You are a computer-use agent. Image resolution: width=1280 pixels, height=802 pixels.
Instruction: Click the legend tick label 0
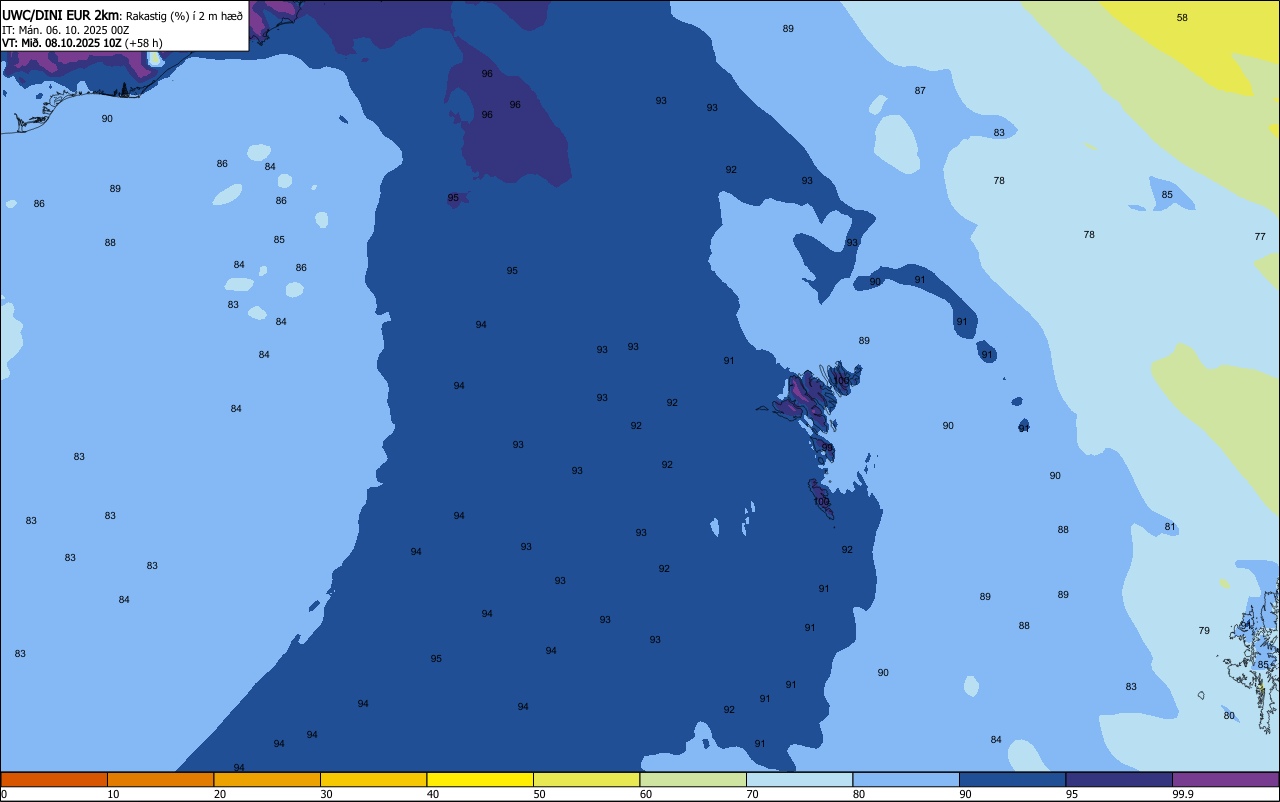(4, 794)
